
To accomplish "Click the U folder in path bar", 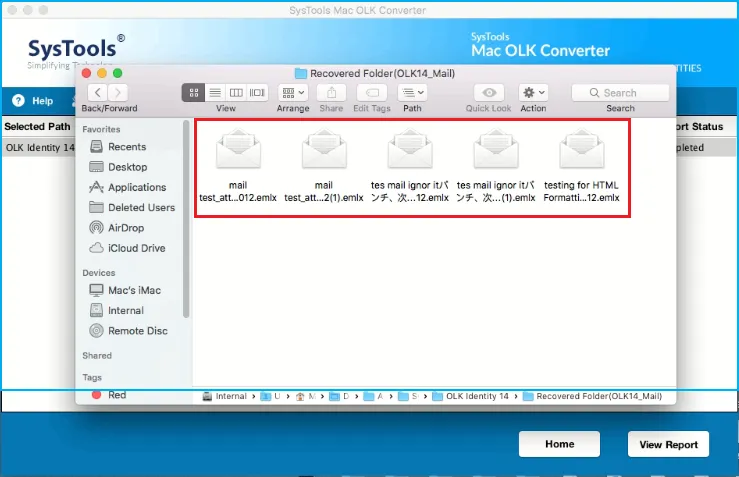I will pyautogui.click(x=271, y=396).
